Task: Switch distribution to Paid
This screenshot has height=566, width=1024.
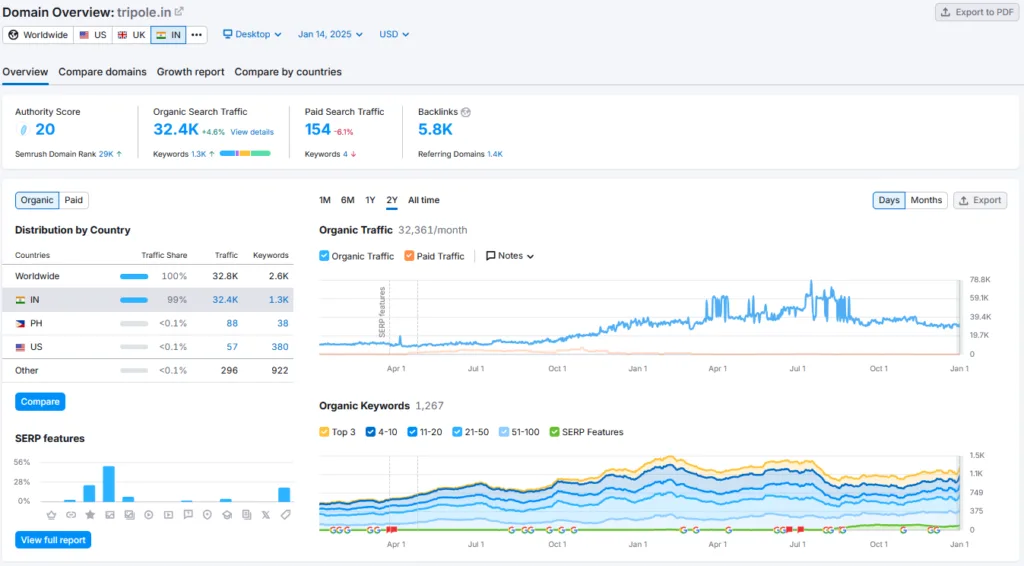Action: point(74,200)
